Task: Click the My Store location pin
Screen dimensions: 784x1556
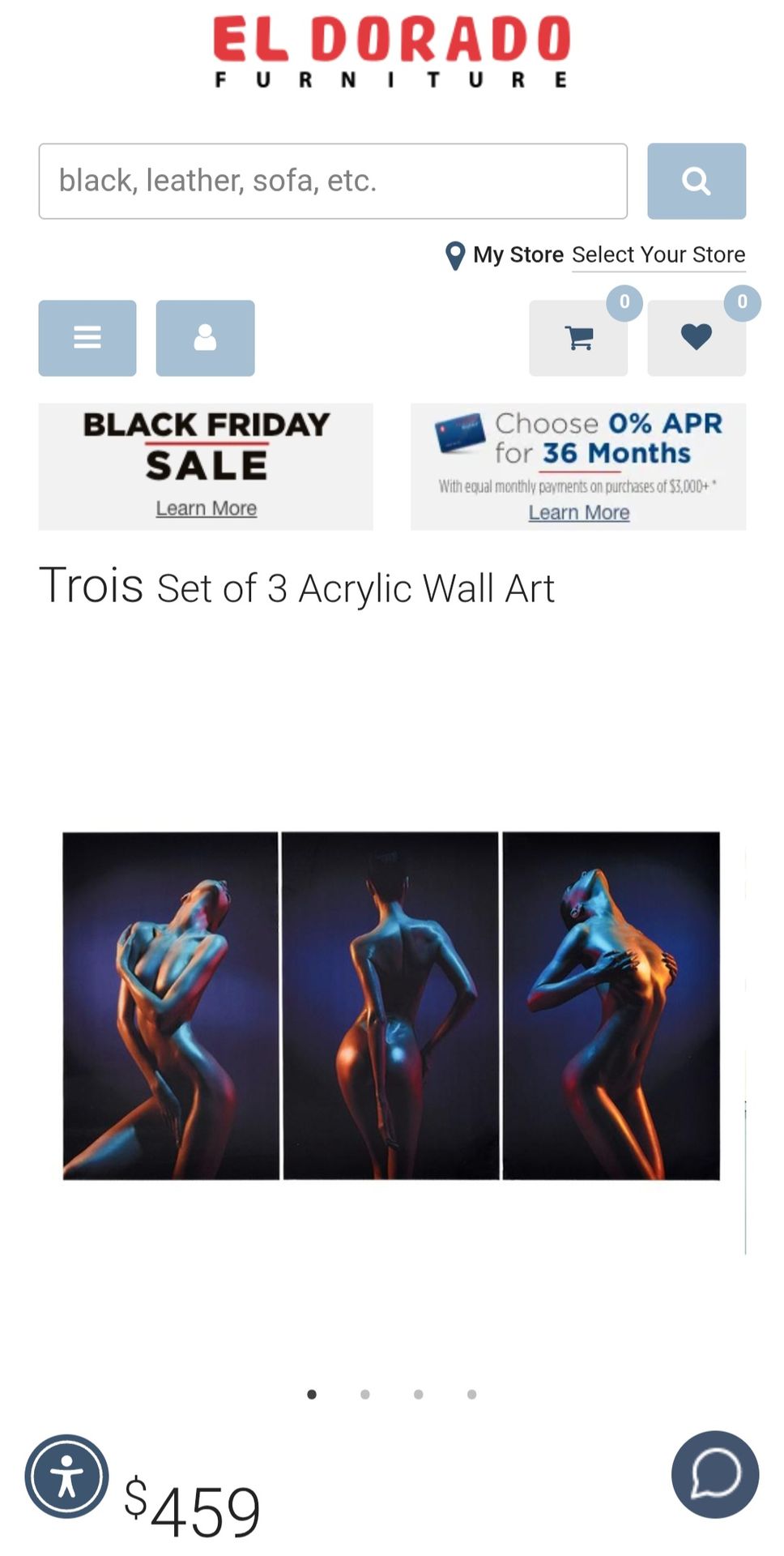Action: (x=455, y=256)
